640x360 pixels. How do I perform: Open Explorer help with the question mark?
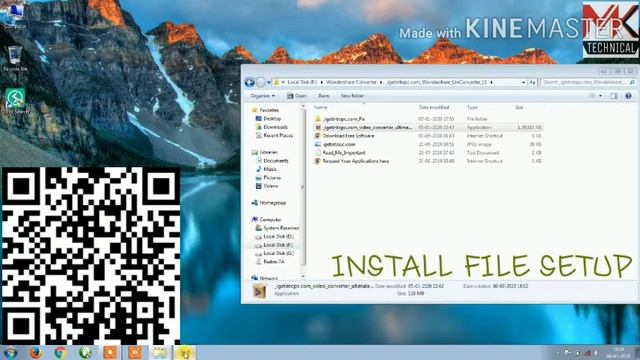(x=628, y=96)
